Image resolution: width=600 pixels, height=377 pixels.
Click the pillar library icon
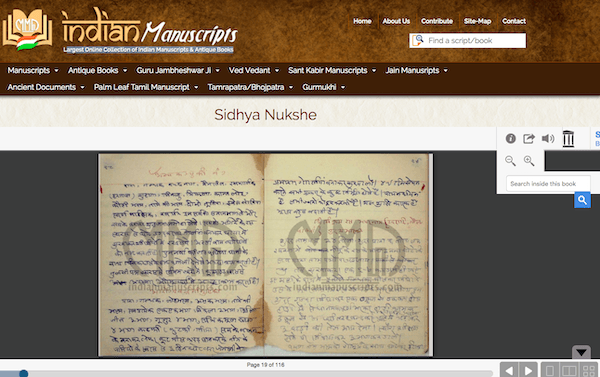[568, 139]
